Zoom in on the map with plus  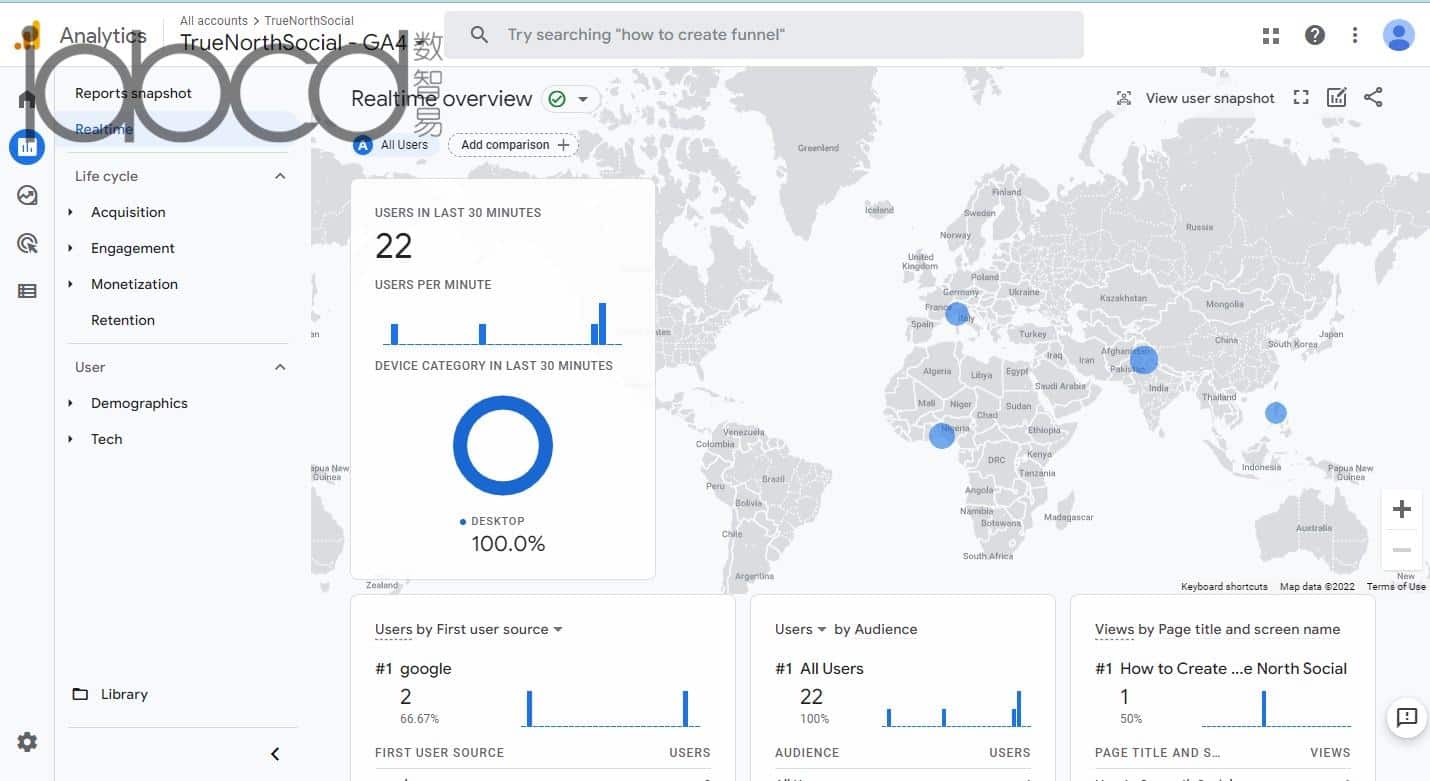tap(1402, 509)
